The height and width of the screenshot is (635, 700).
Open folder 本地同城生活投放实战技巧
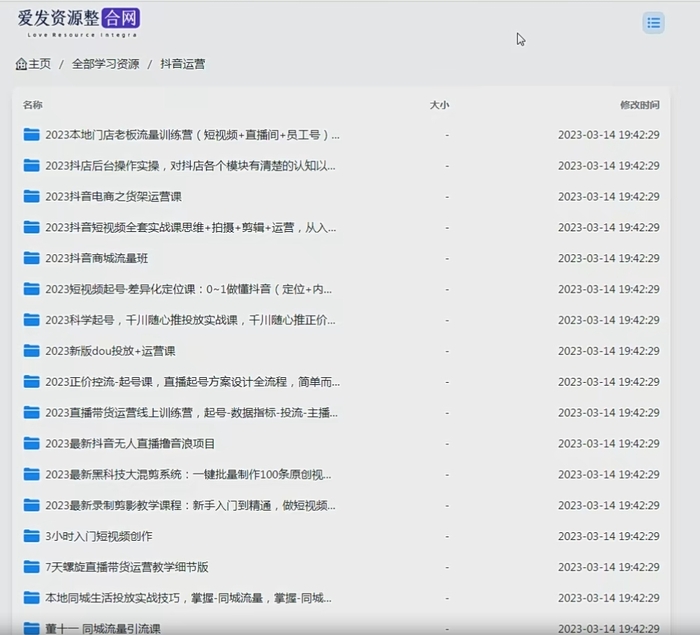click(188, 598)
